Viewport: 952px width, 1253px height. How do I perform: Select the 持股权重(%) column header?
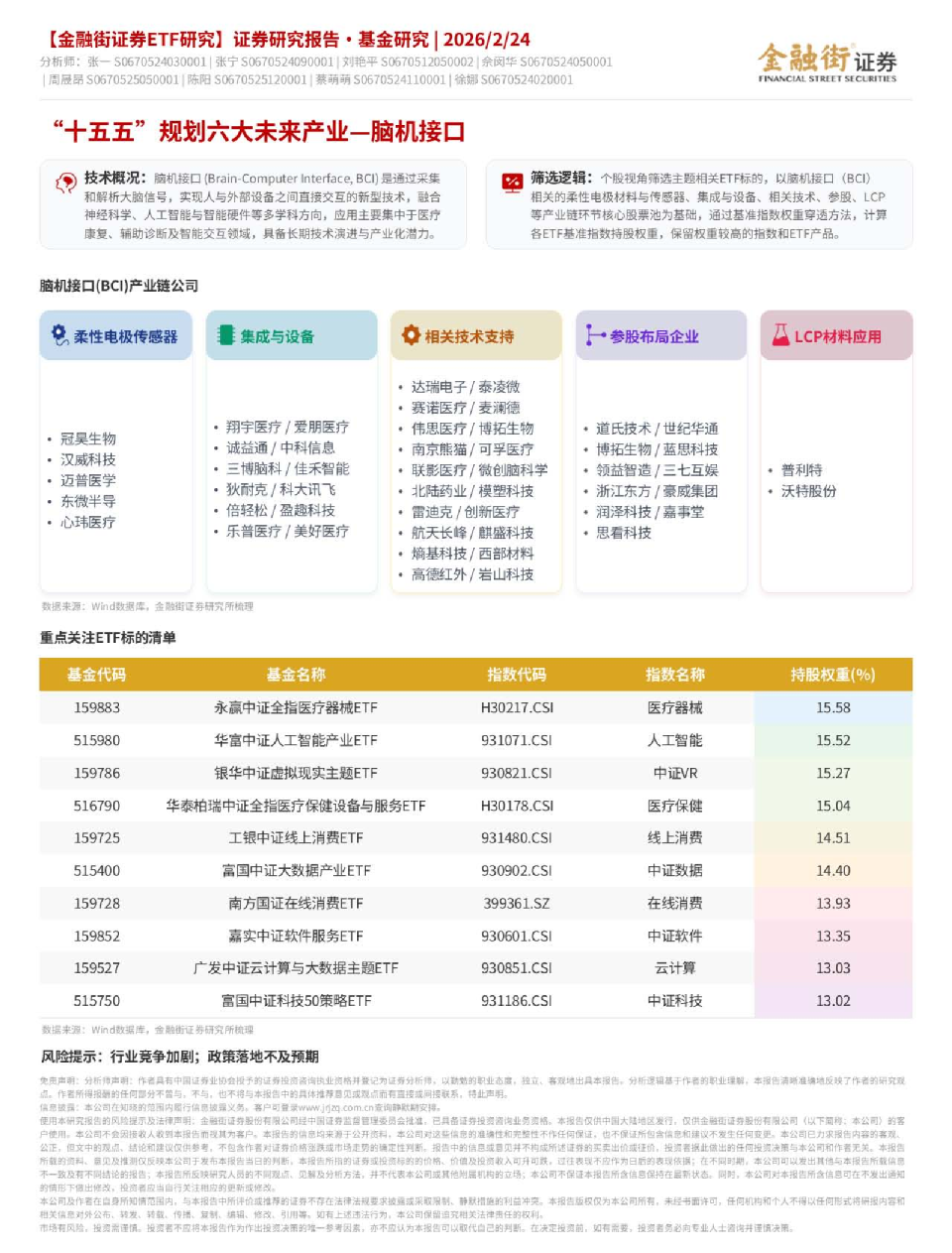pos(832,675)
